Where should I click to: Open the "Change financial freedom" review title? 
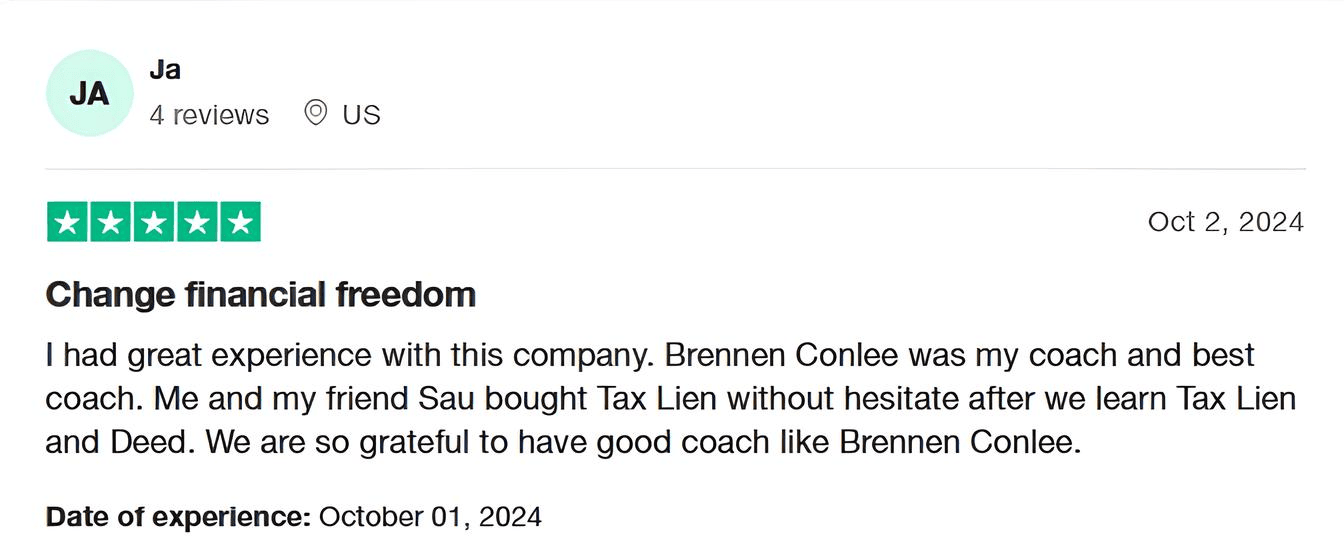point(260,295)
